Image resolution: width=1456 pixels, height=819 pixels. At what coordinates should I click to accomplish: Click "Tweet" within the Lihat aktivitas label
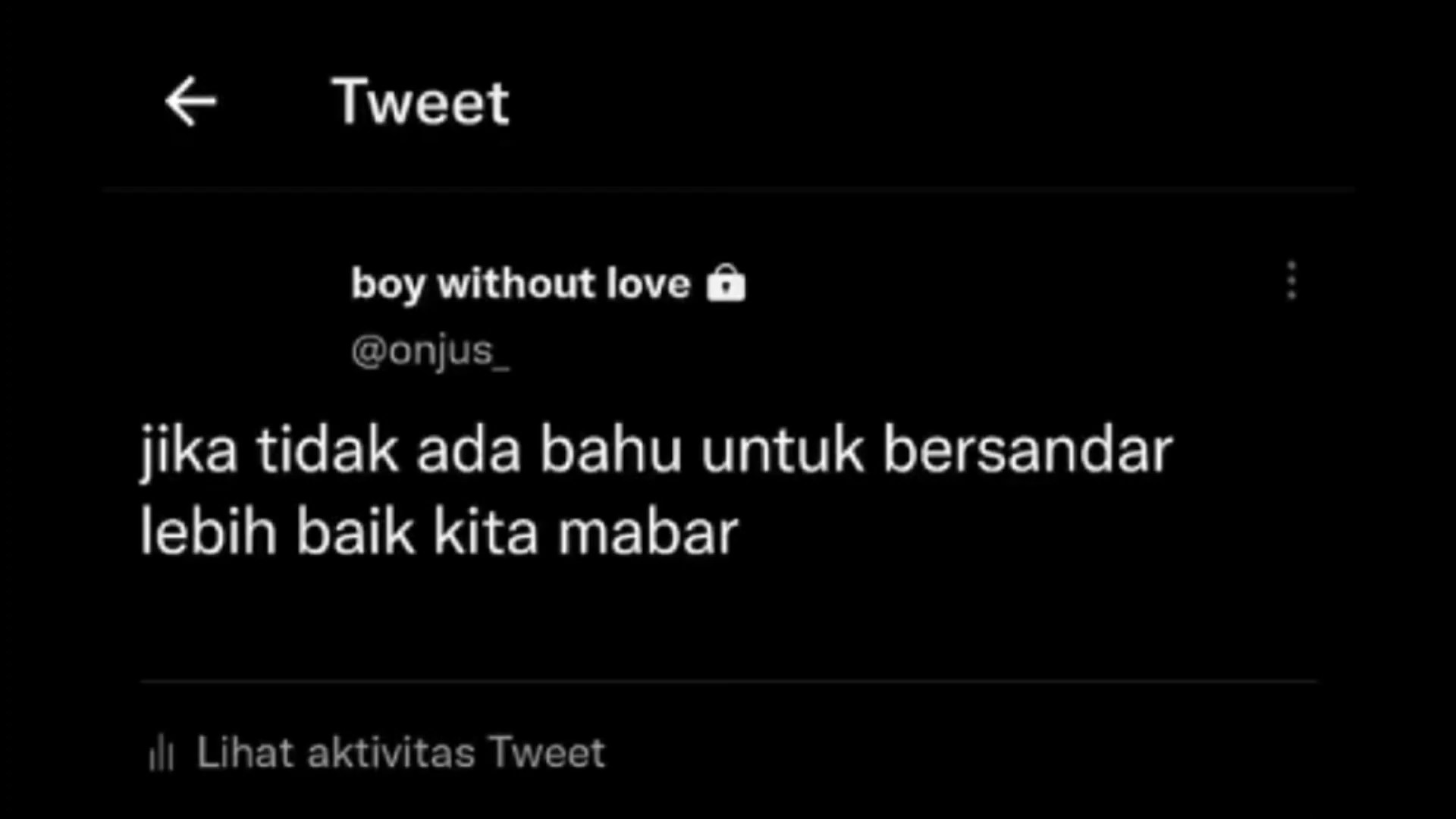(547, 753)
